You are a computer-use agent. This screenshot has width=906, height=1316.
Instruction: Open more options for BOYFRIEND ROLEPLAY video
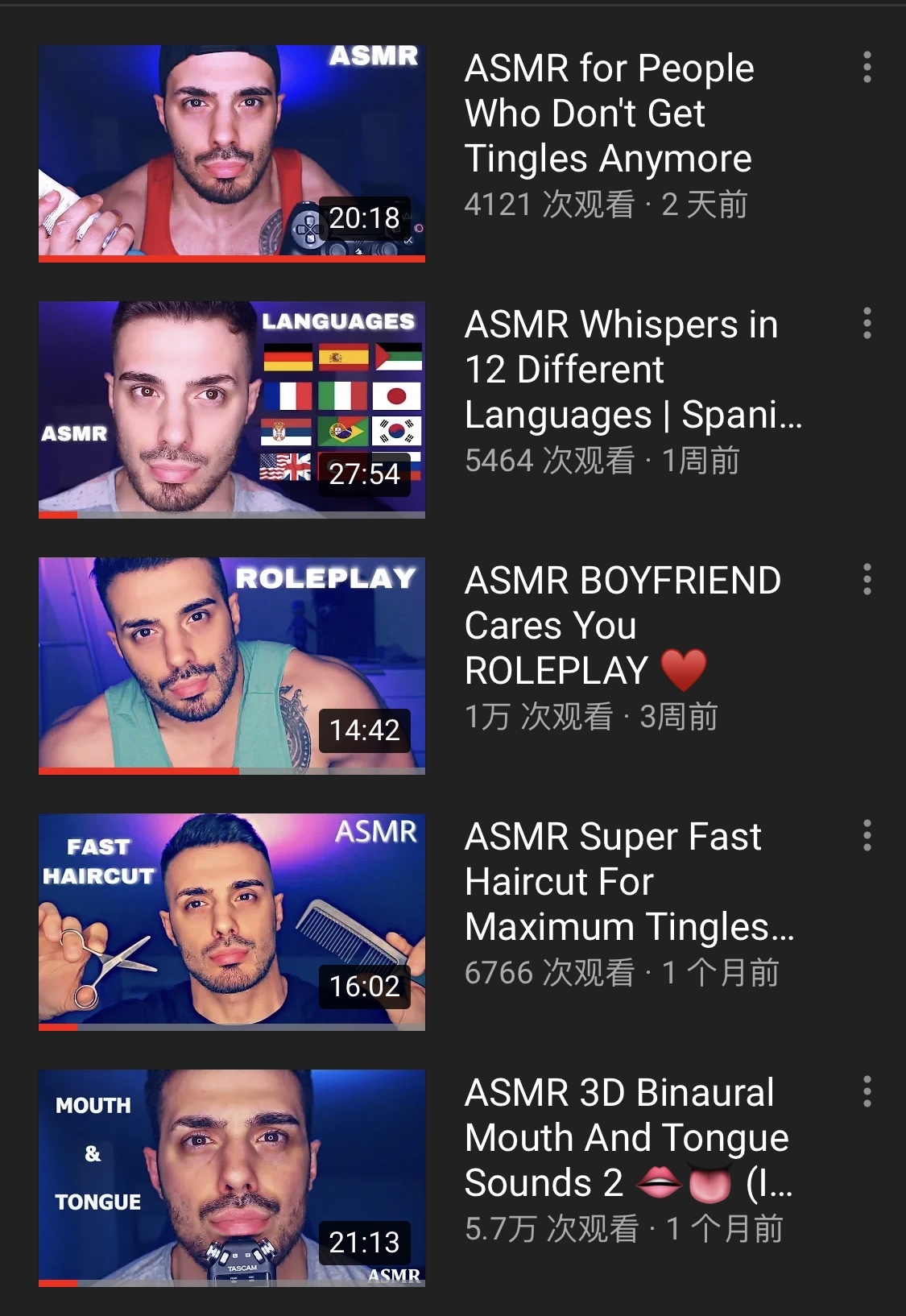[x=867, y=579]
